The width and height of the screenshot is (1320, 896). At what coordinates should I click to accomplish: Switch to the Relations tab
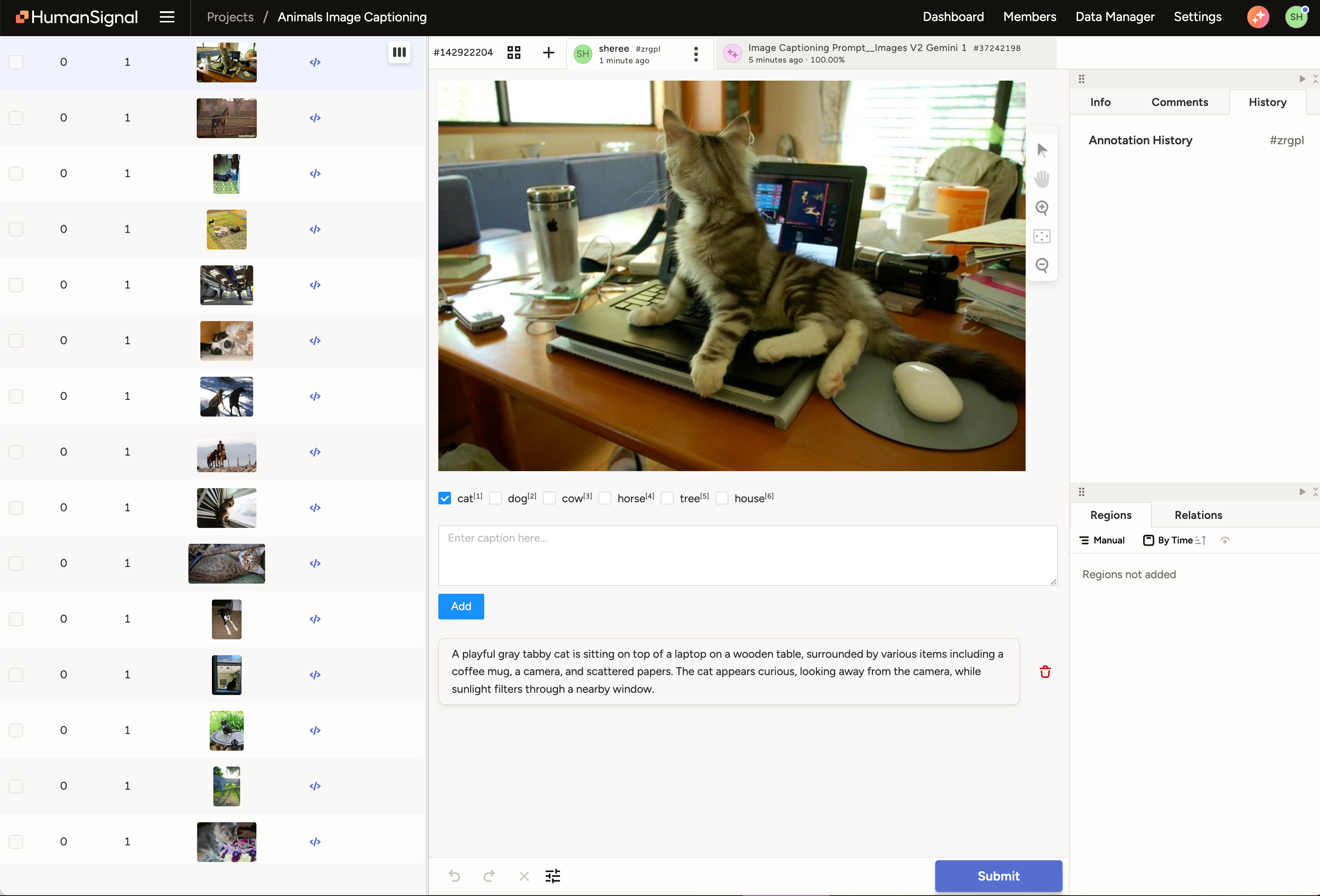point(1198,515)
